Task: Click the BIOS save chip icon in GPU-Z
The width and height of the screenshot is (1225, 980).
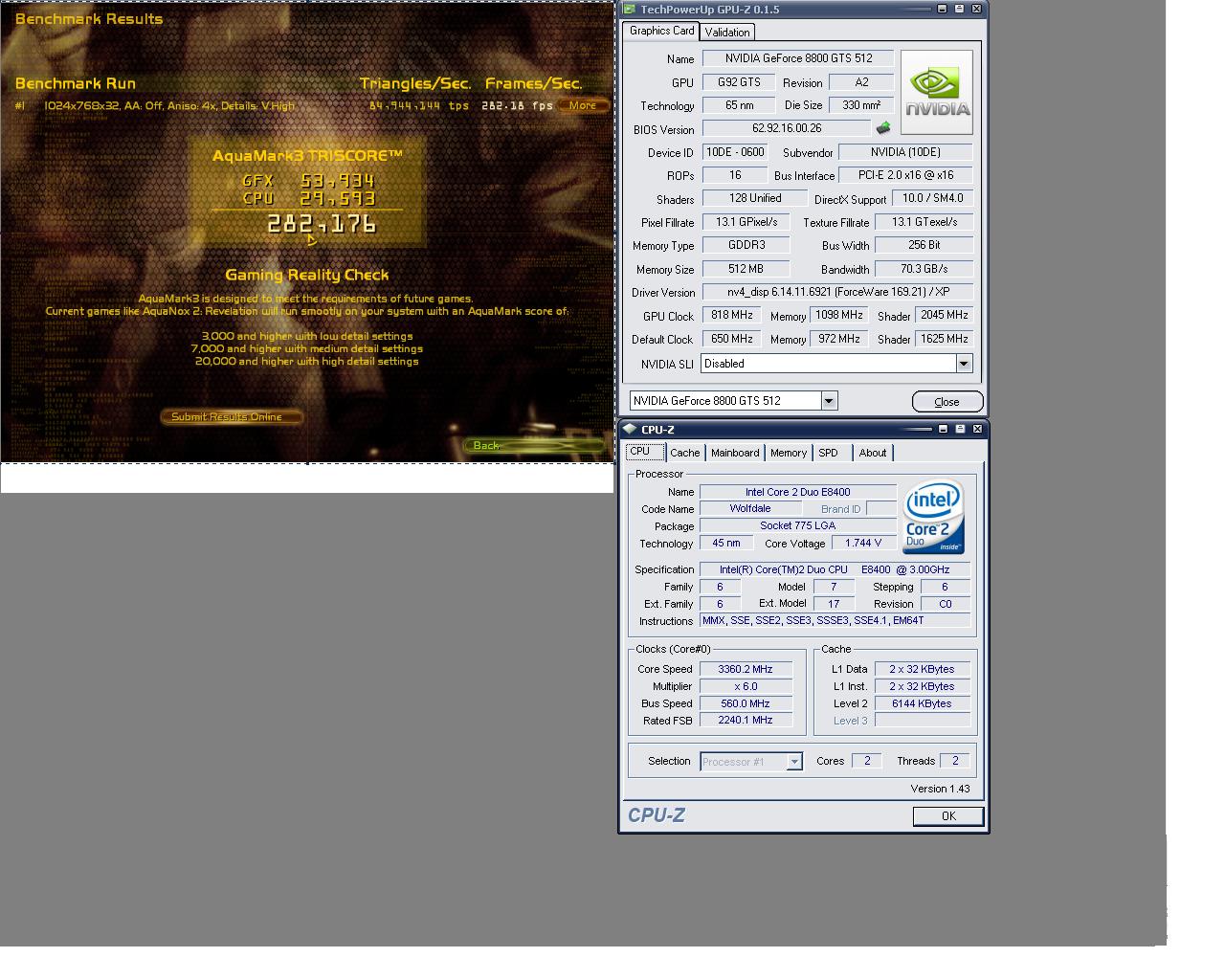Action: (x=882, y=128)
